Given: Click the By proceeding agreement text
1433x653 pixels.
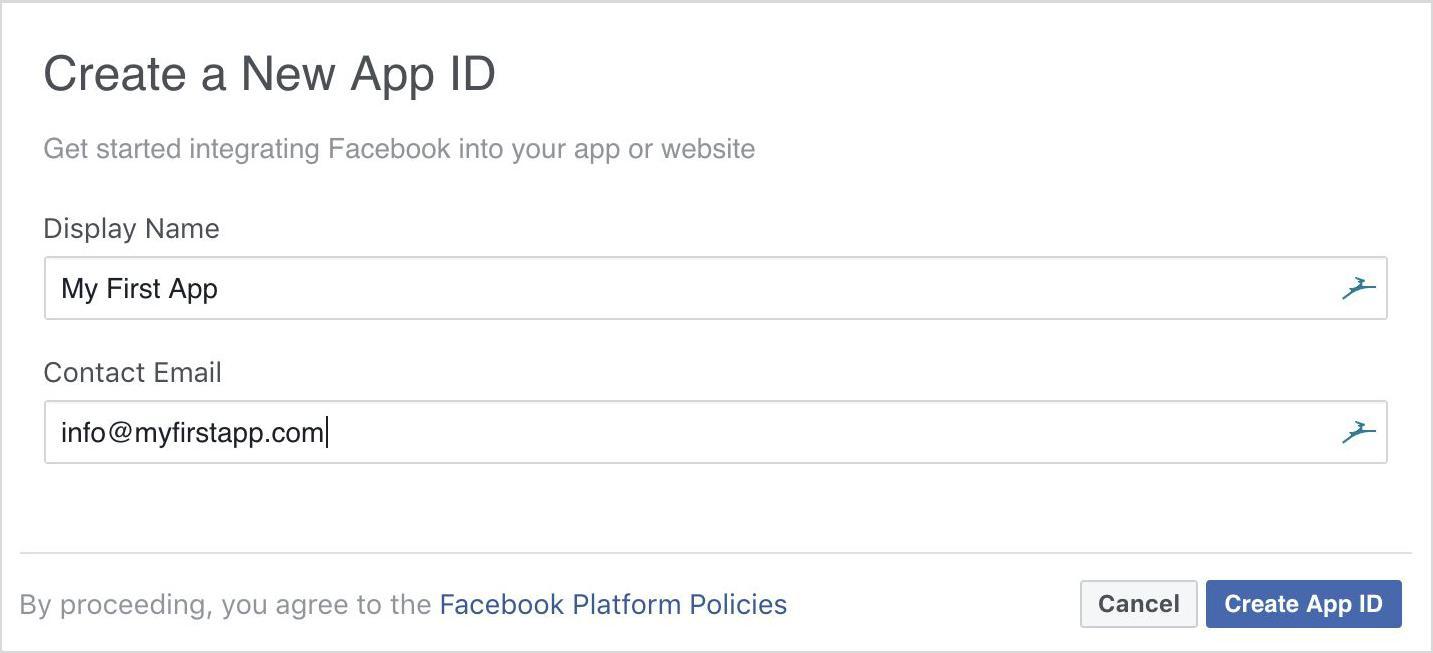Looking at the screenshot, I should [x=225, y=605].
